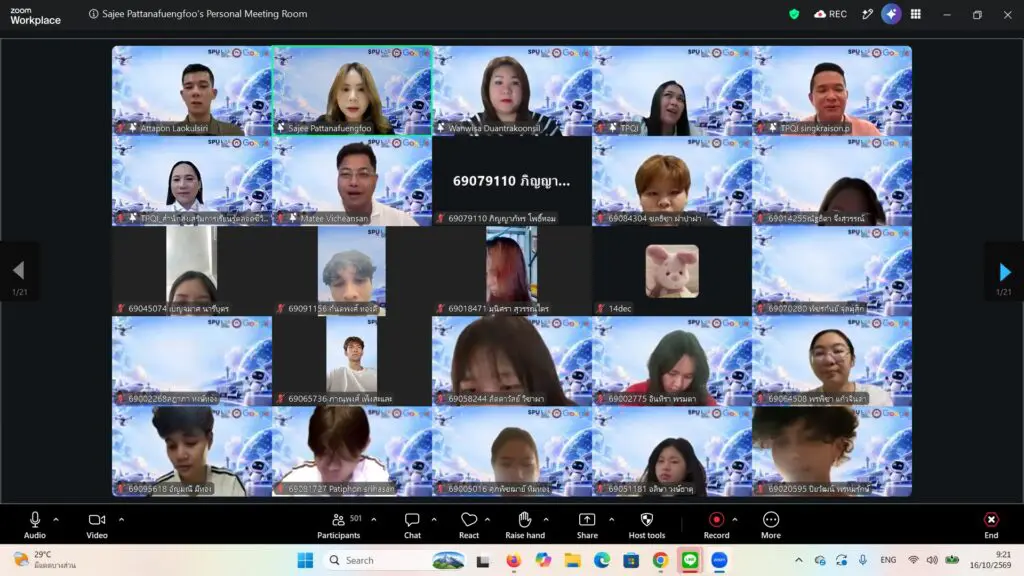This screenshot has height=576, width=1024.
Task: Select the 14dec participant tile
Action: (672, 271)
